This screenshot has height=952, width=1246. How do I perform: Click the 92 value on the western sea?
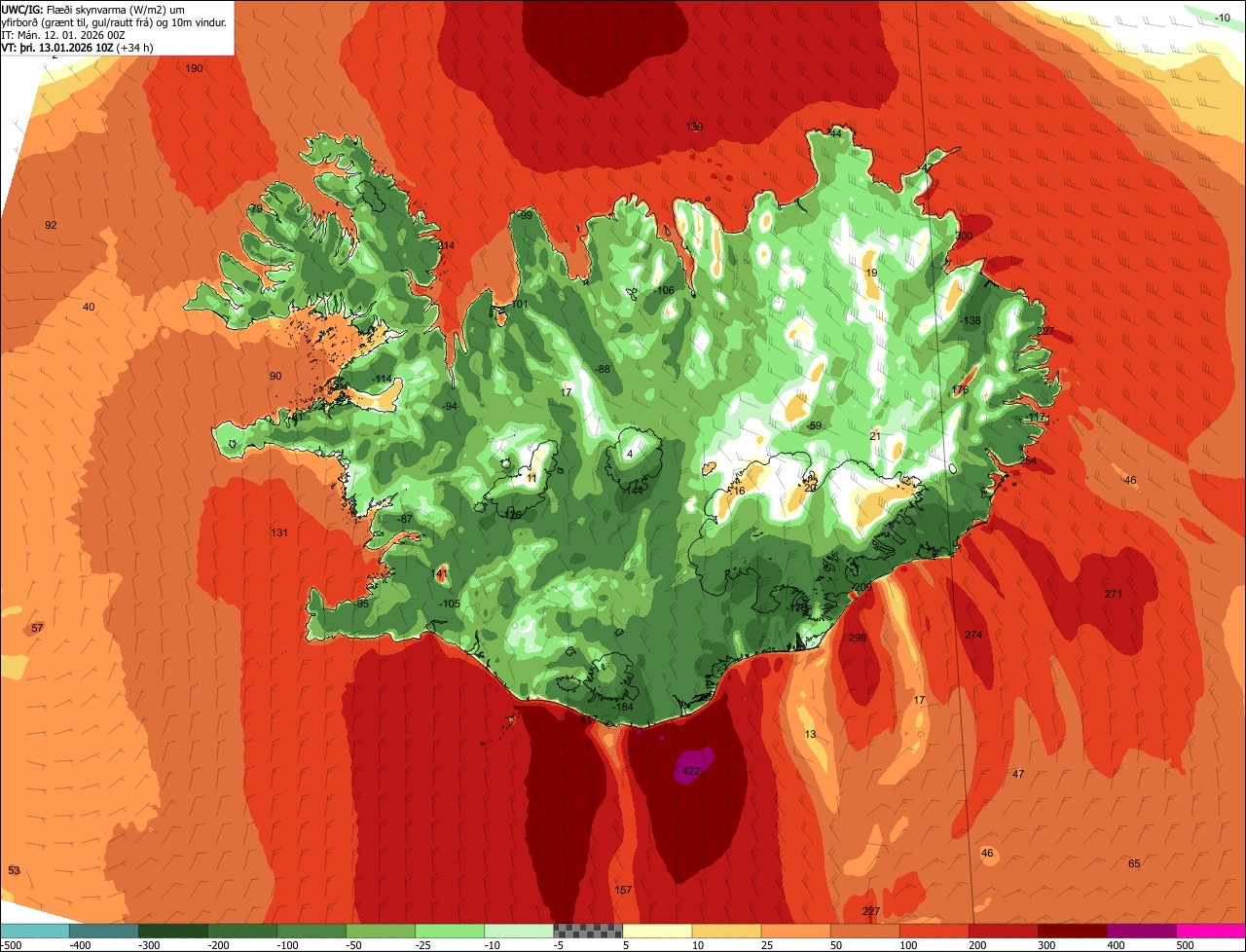[x=51, y=225]
